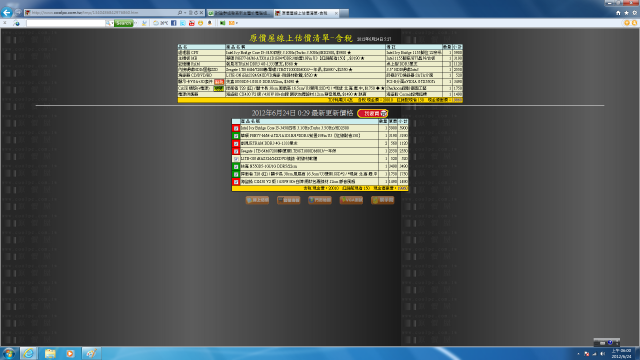Open Windows Media Player in taskbar
Screen dimensions: 640x360
coord(70,353)
